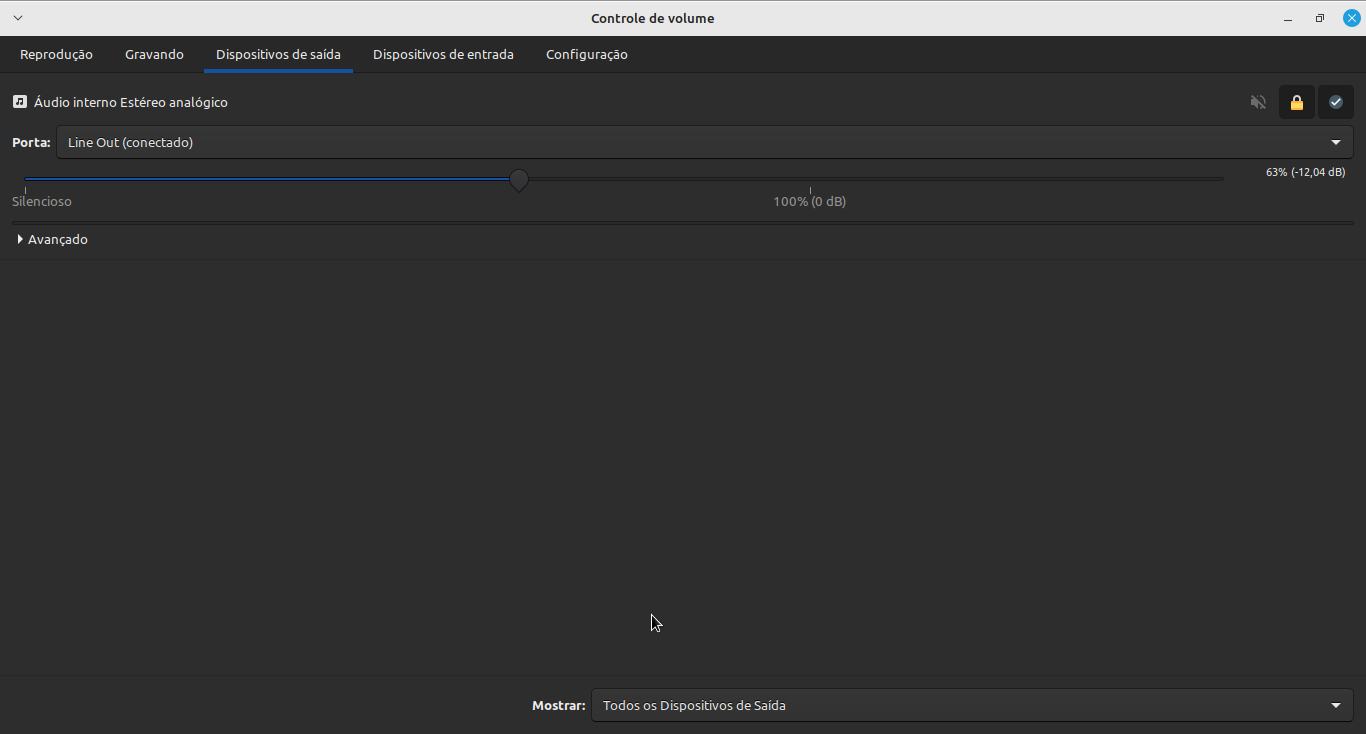This screenshot has width=1366, height=734.
Task: Click the audio device icon beside Áudio interno
Action: click(19, 102)
